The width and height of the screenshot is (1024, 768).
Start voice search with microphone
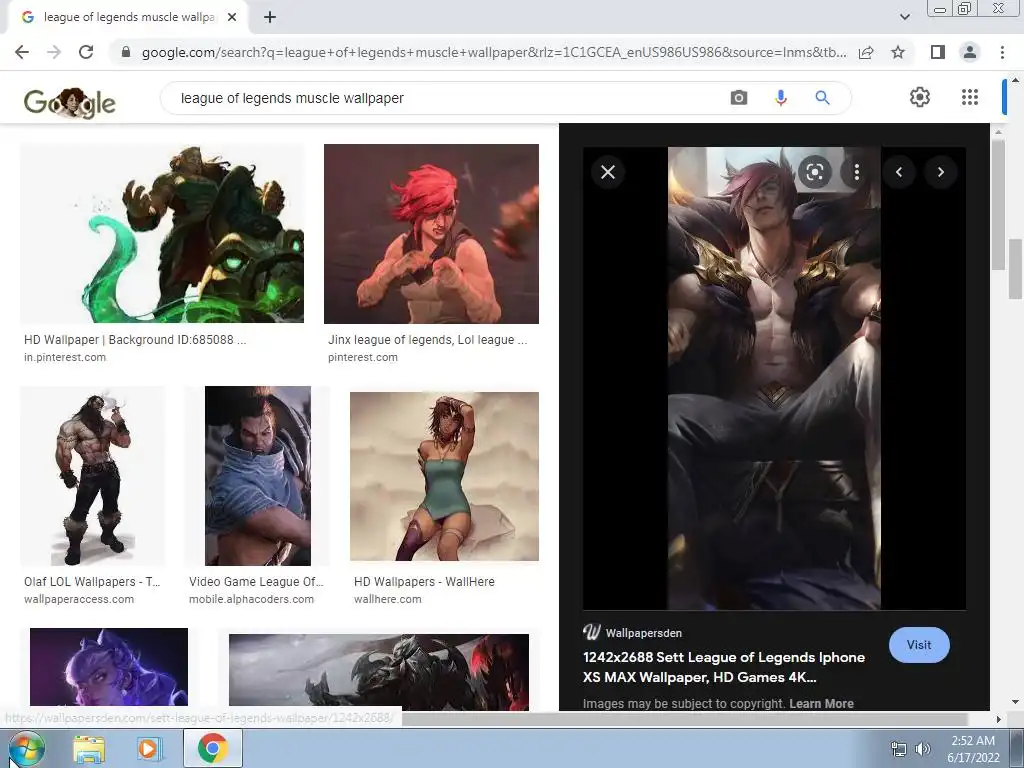(780, 98)
